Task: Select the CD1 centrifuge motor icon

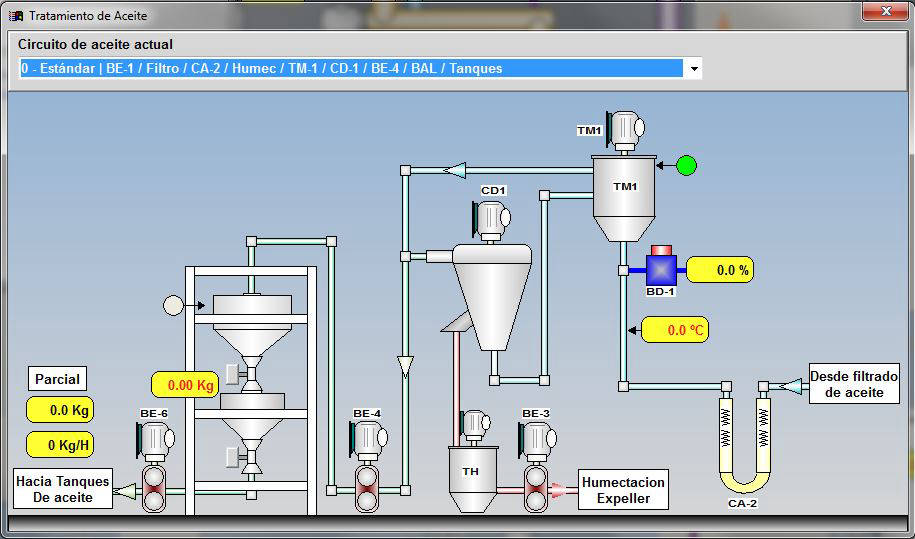Action: tap(490, 217)
